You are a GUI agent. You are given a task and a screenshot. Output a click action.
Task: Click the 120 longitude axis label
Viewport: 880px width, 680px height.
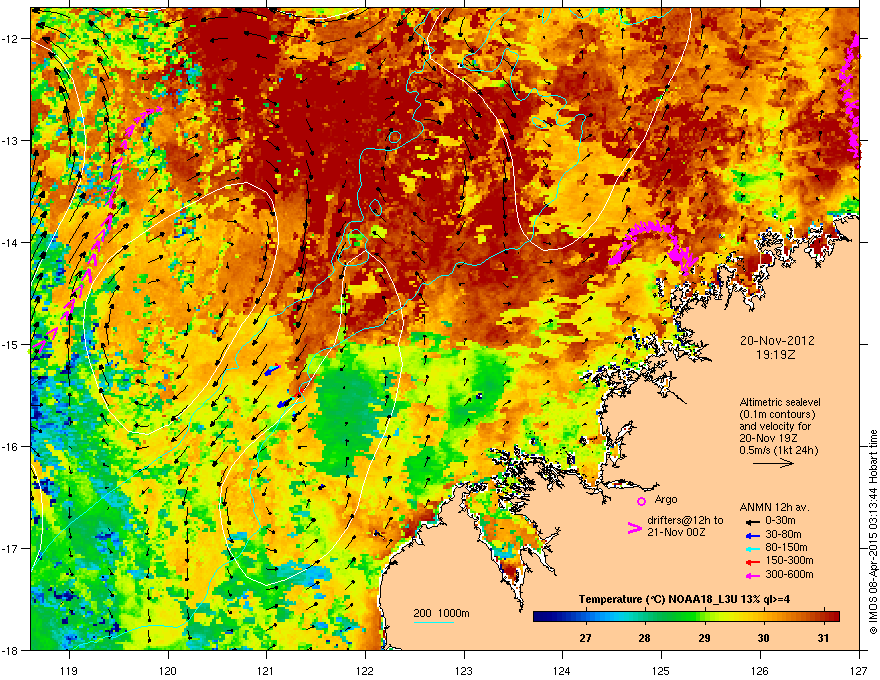[x=168, y=670]
